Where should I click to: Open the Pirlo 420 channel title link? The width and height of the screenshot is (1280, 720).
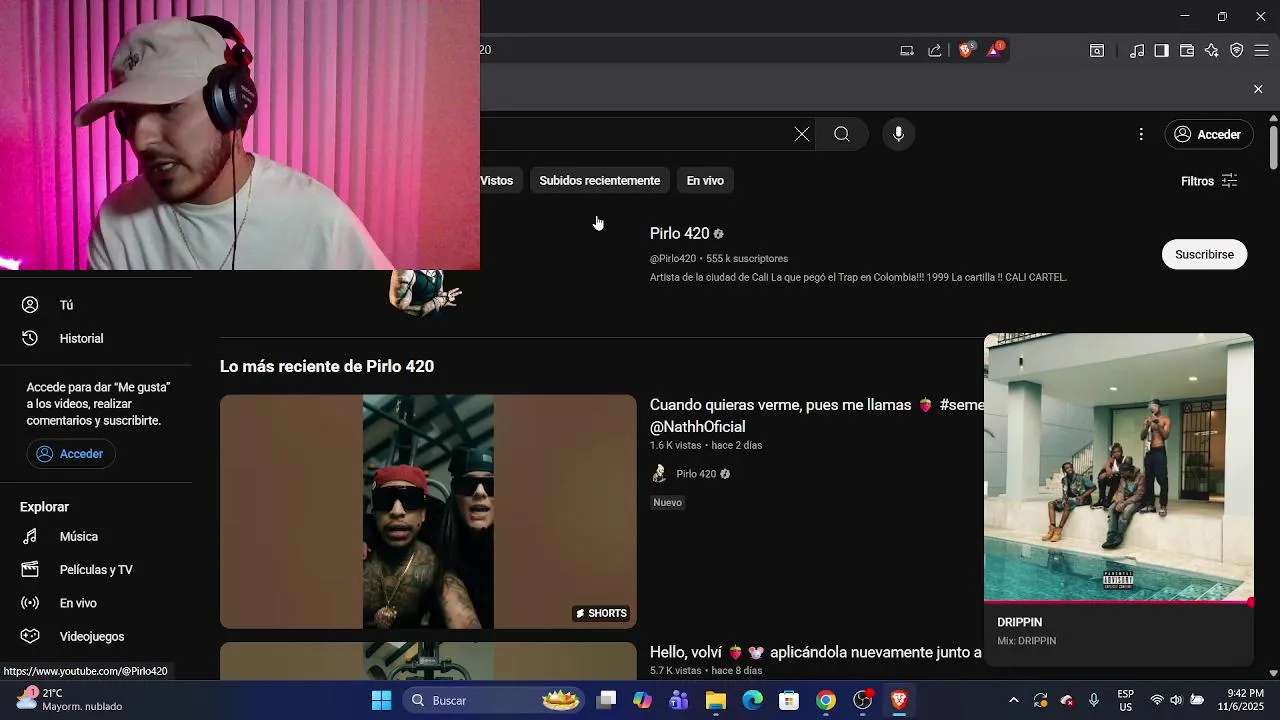(x=680, y=233)
